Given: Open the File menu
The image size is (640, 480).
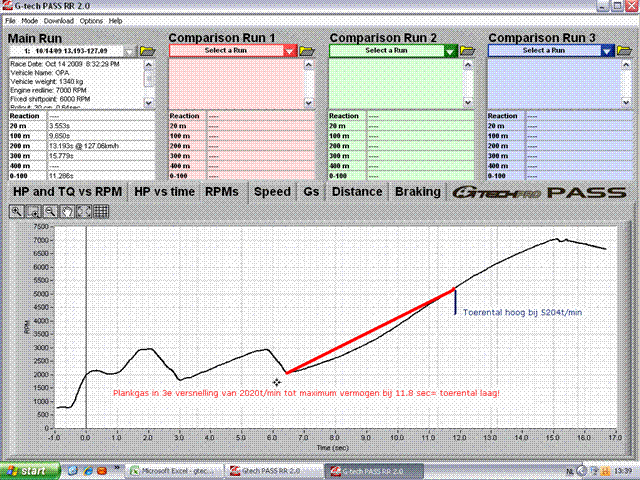Looking at the screenshot, I should [x=10, y=21].
